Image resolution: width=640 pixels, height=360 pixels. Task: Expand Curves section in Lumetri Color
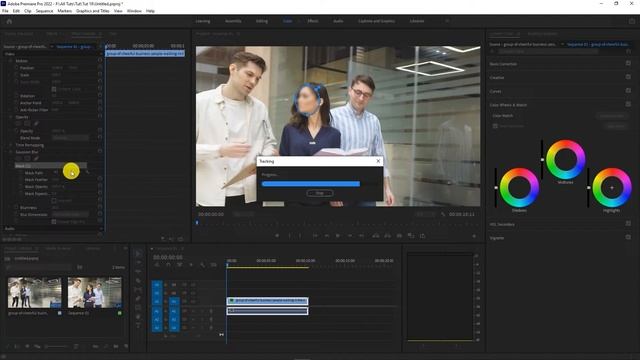point(495,91)
